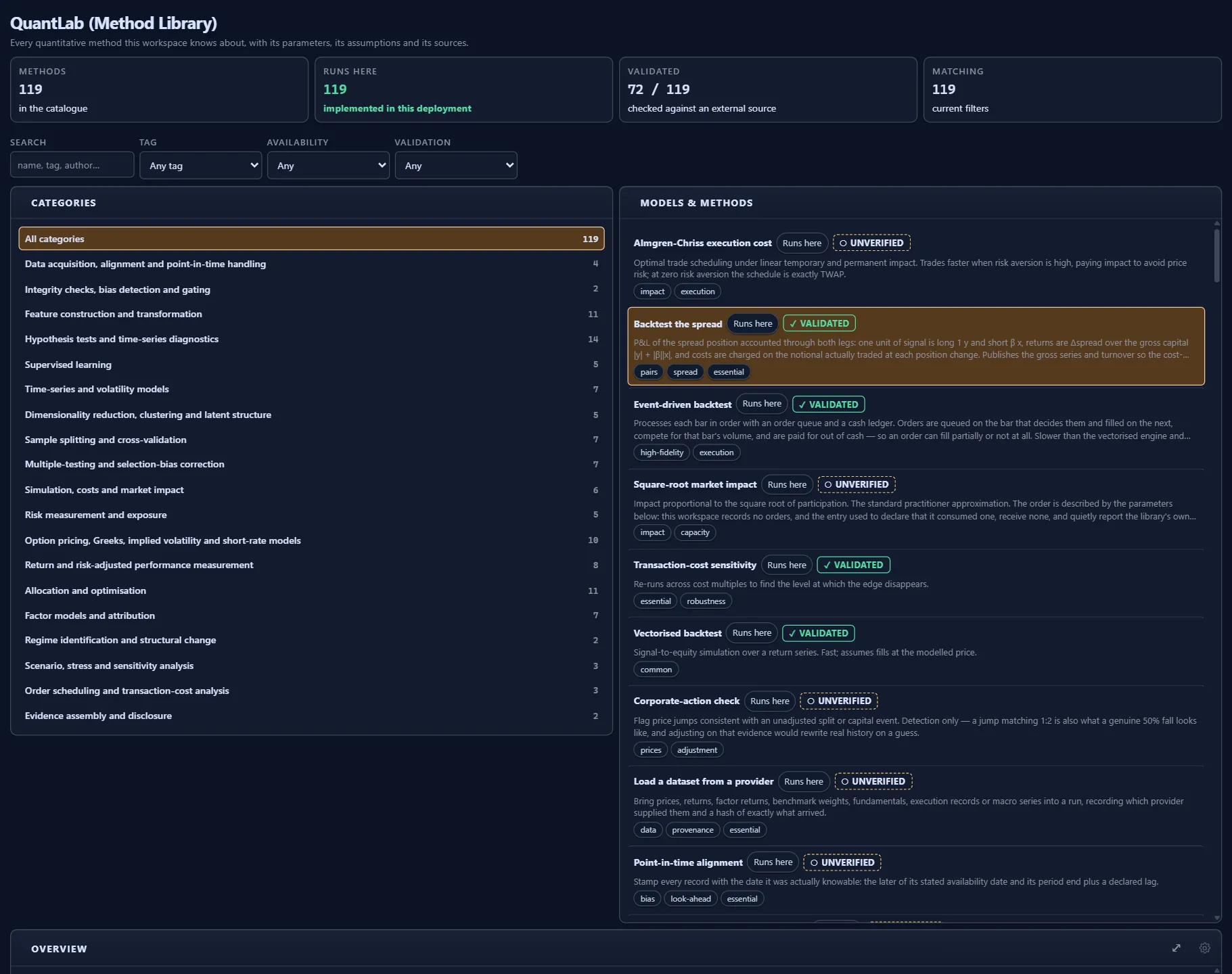This screenshot has height=974, width=1232.
Task: Click the capacity tag chip
Action: coord(695,532)
